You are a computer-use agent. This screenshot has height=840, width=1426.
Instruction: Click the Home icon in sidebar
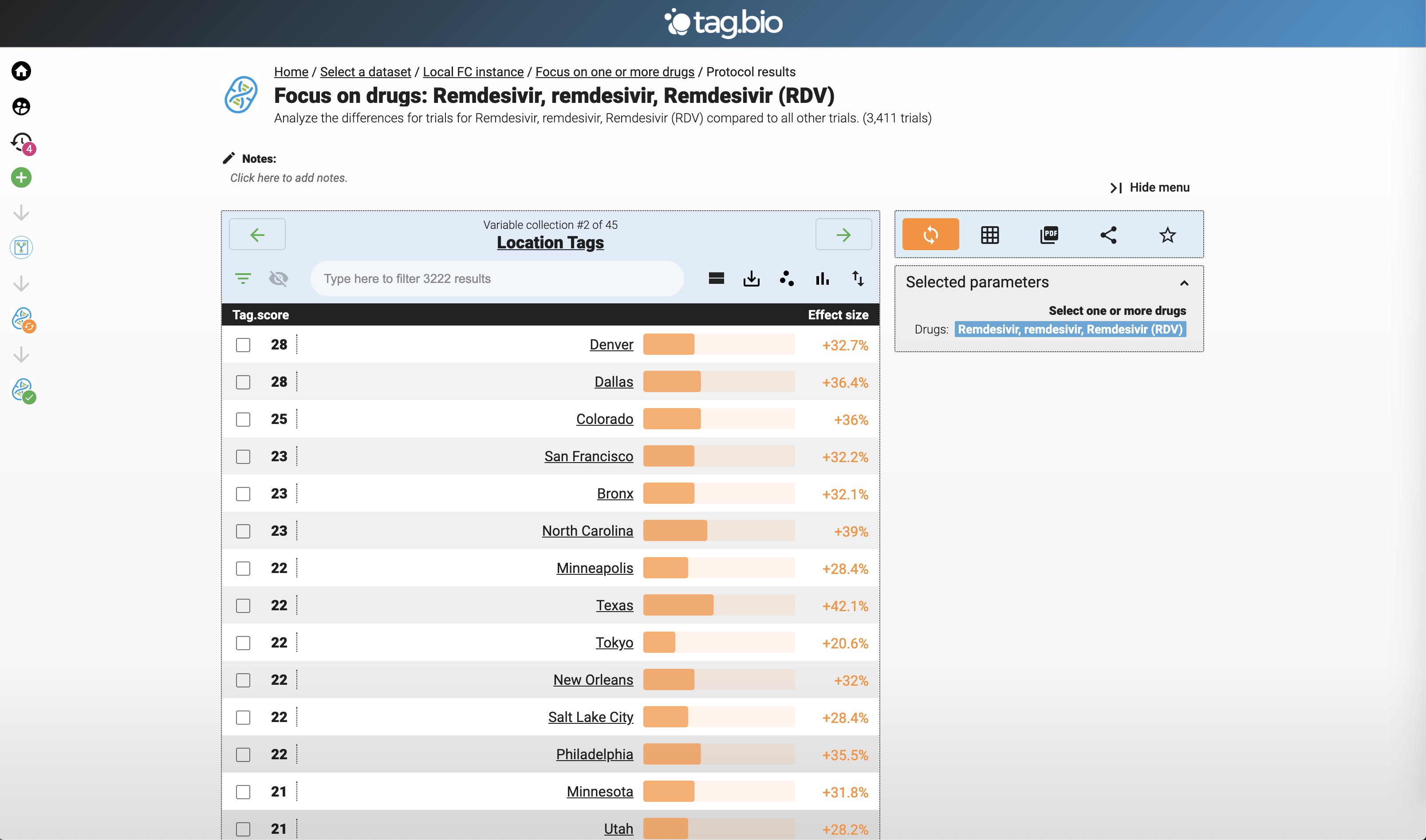(21, 71)
